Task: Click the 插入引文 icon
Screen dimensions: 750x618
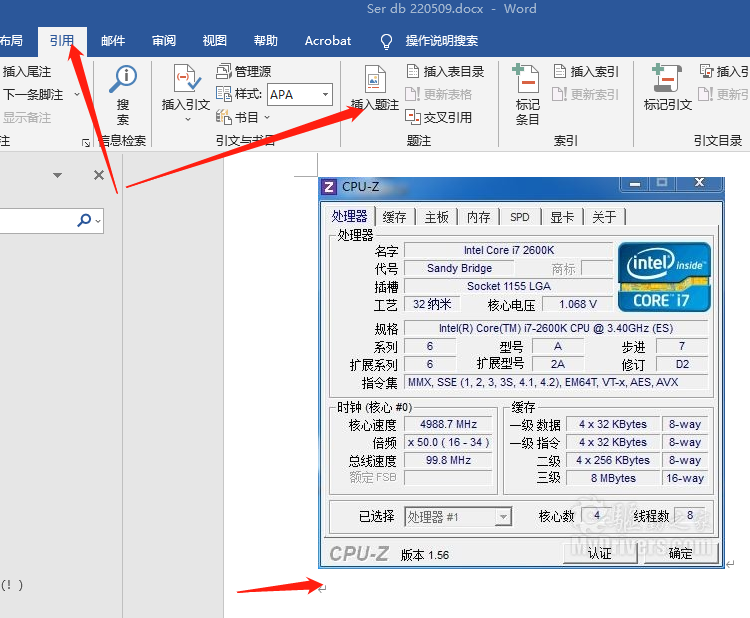Action: [x=186, y=79]
